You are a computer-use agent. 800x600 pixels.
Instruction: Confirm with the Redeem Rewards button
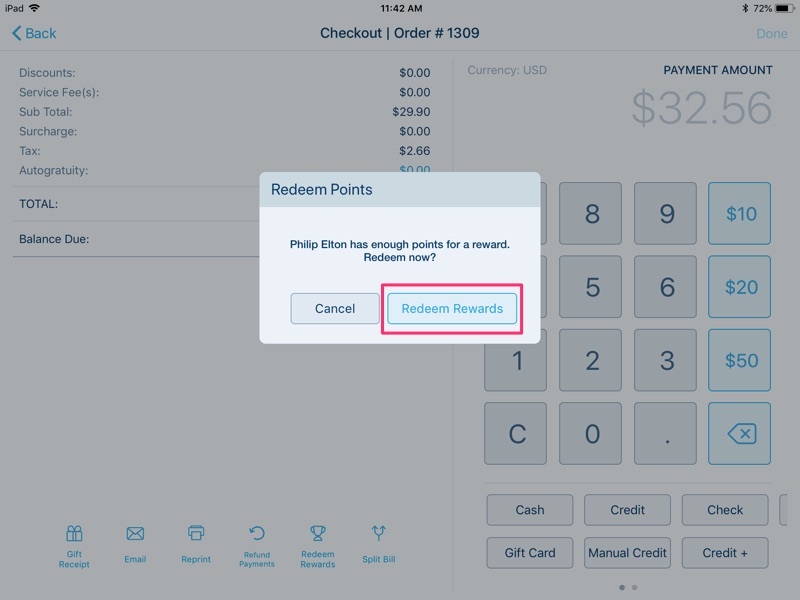click(451, 308)
